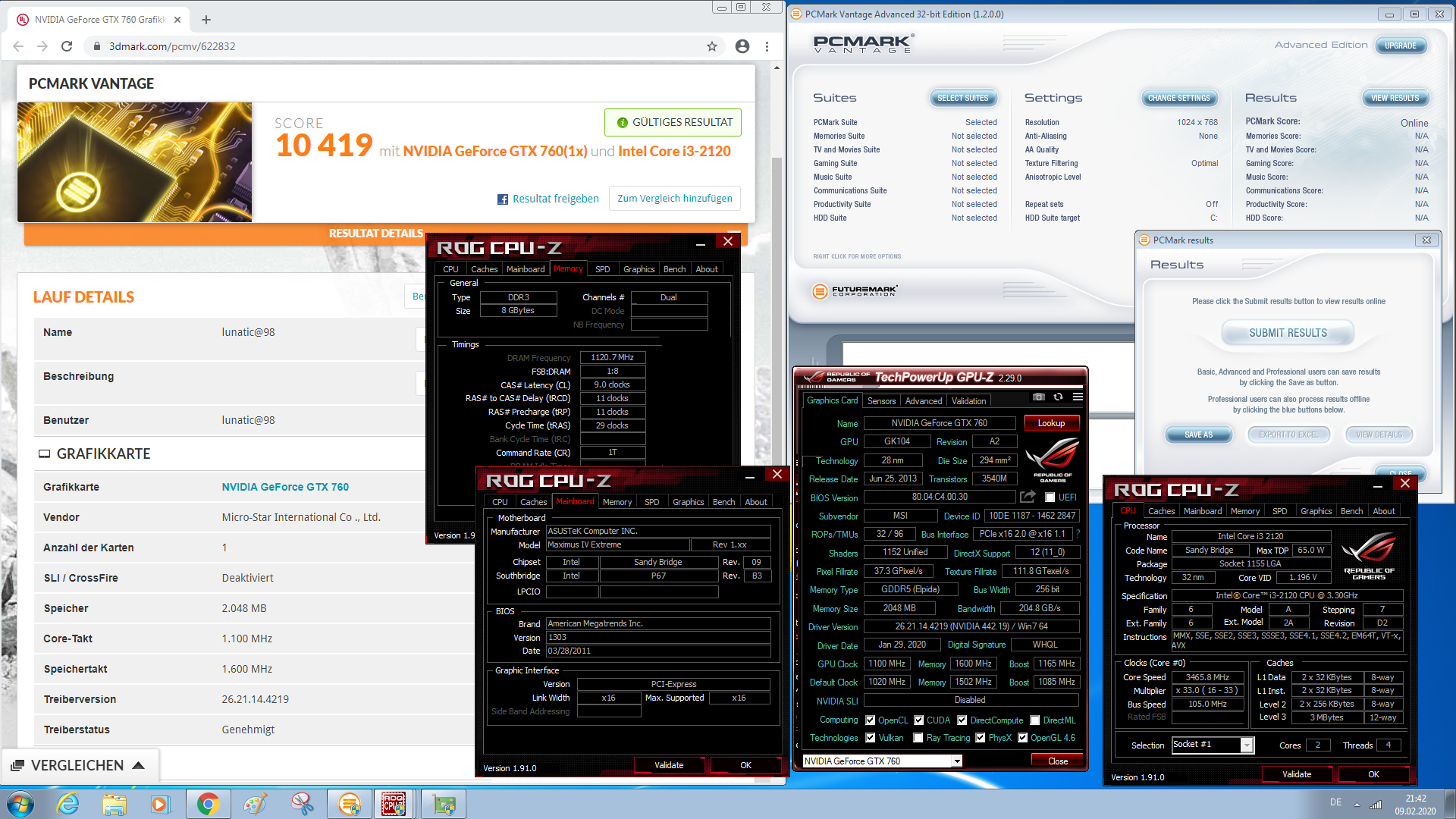Click the GPU-Z screenshot camera icon

[x=1039, y=397]
